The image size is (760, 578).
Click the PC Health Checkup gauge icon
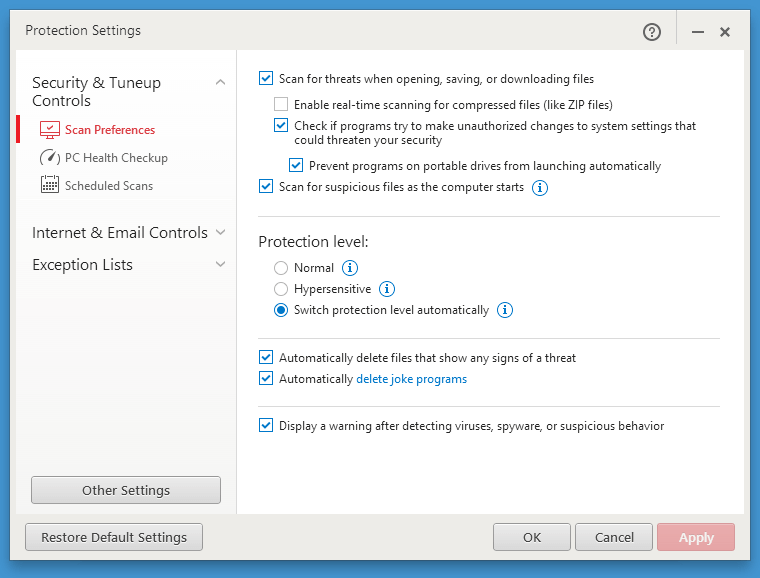point(50,158)
